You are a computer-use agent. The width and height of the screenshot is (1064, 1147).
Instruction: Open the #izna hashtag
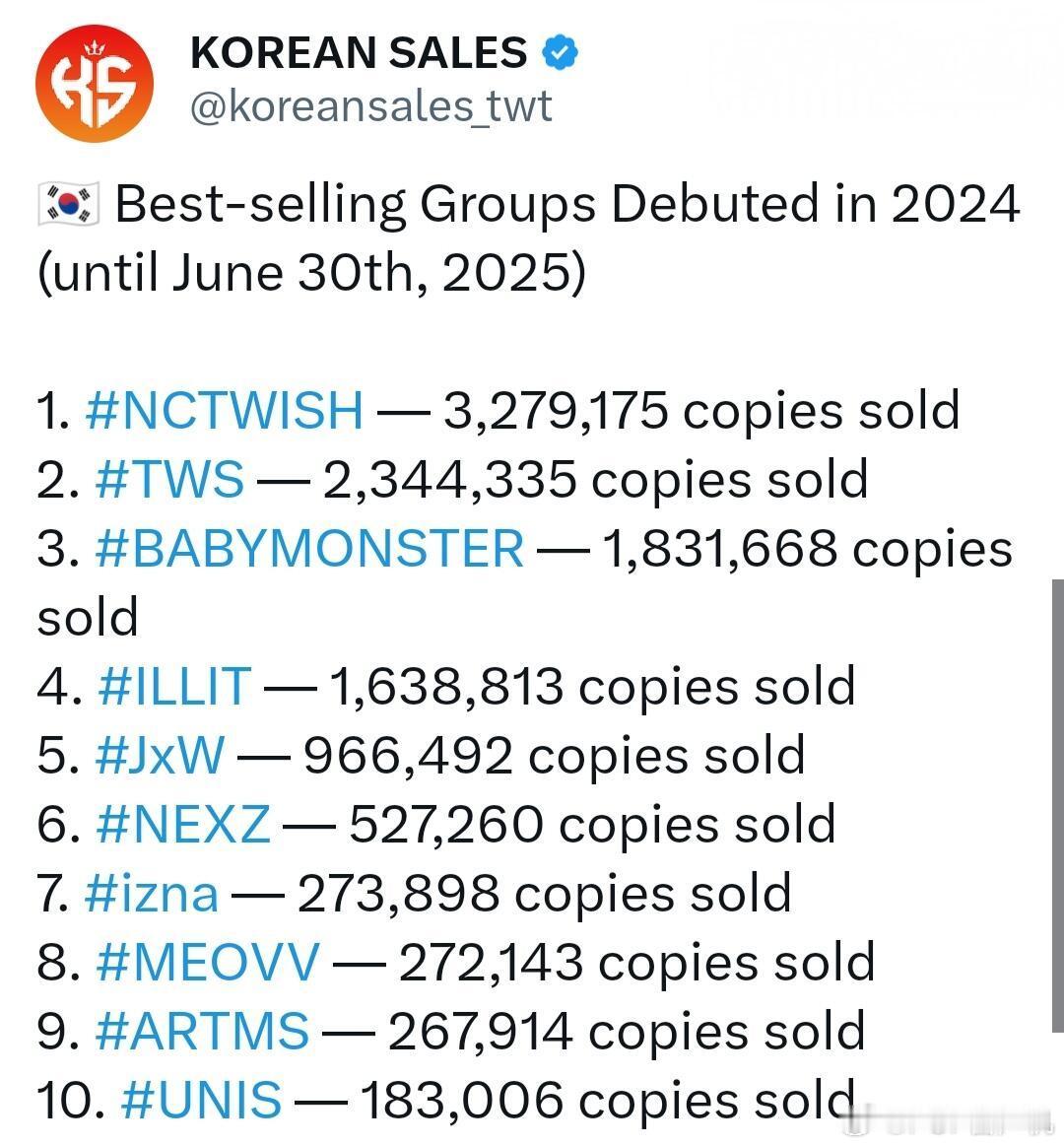pos(152,894)
